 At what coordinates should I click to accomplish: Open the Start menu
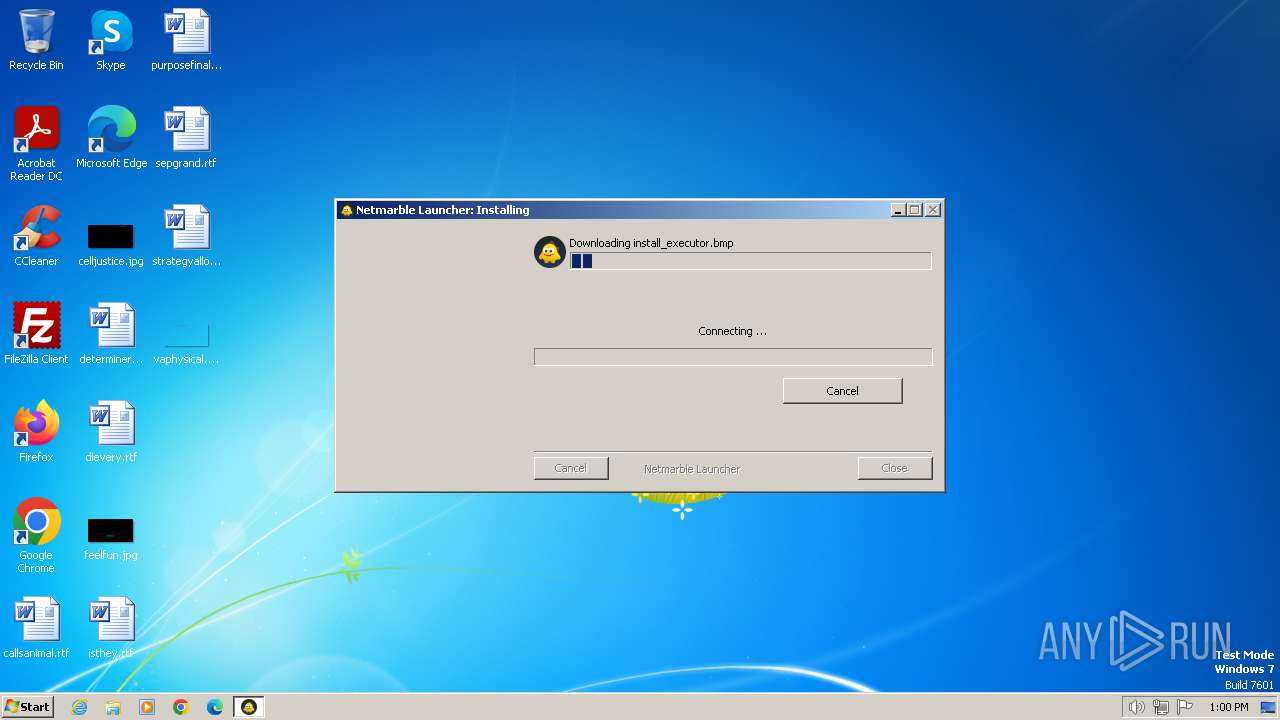pos(28,707)
